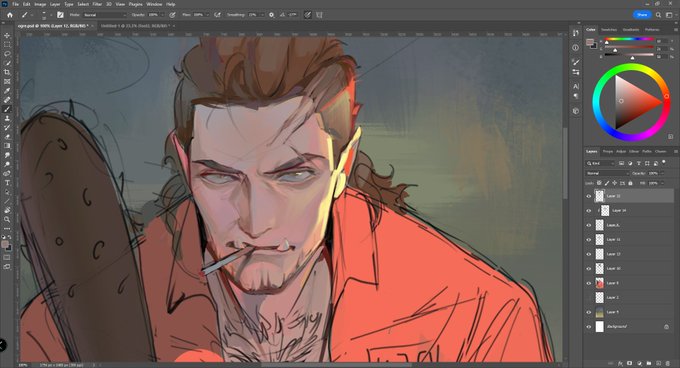Select the Crop tool
This screenshot has width=680, height=368.
tap(7, 72)
